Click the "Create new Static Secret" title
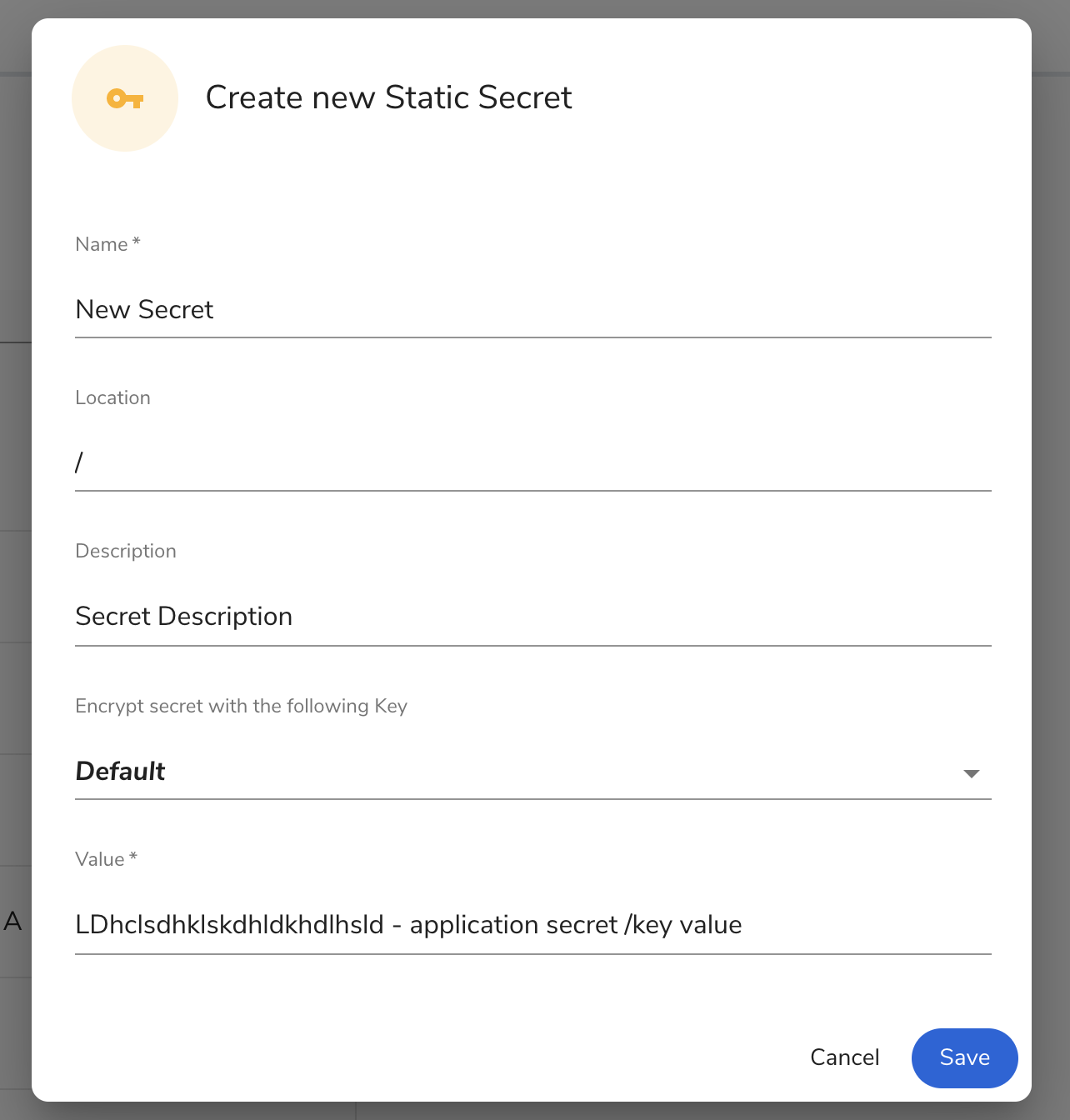Screen dimensions: 1070x1120 (x=388, y=97)
